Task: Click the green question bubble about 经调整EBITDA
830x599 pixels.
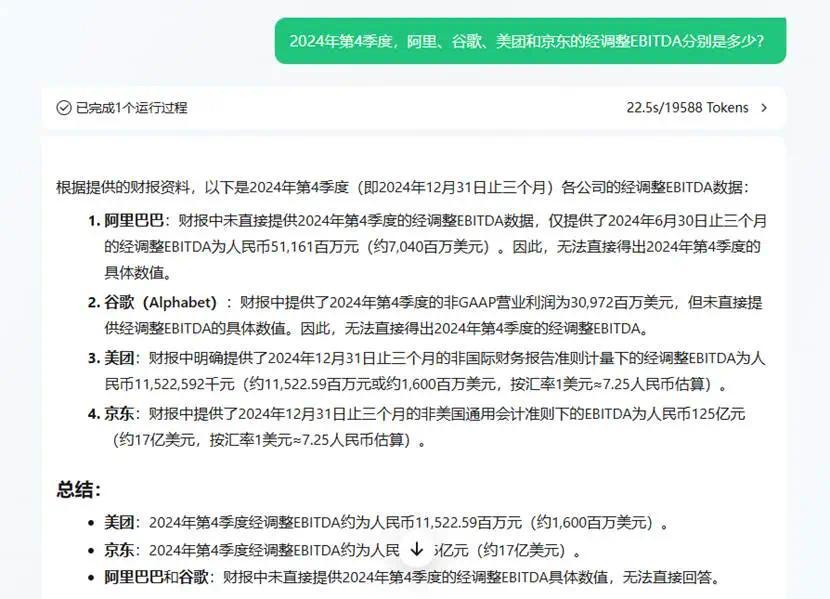Action: pos(530,41)
